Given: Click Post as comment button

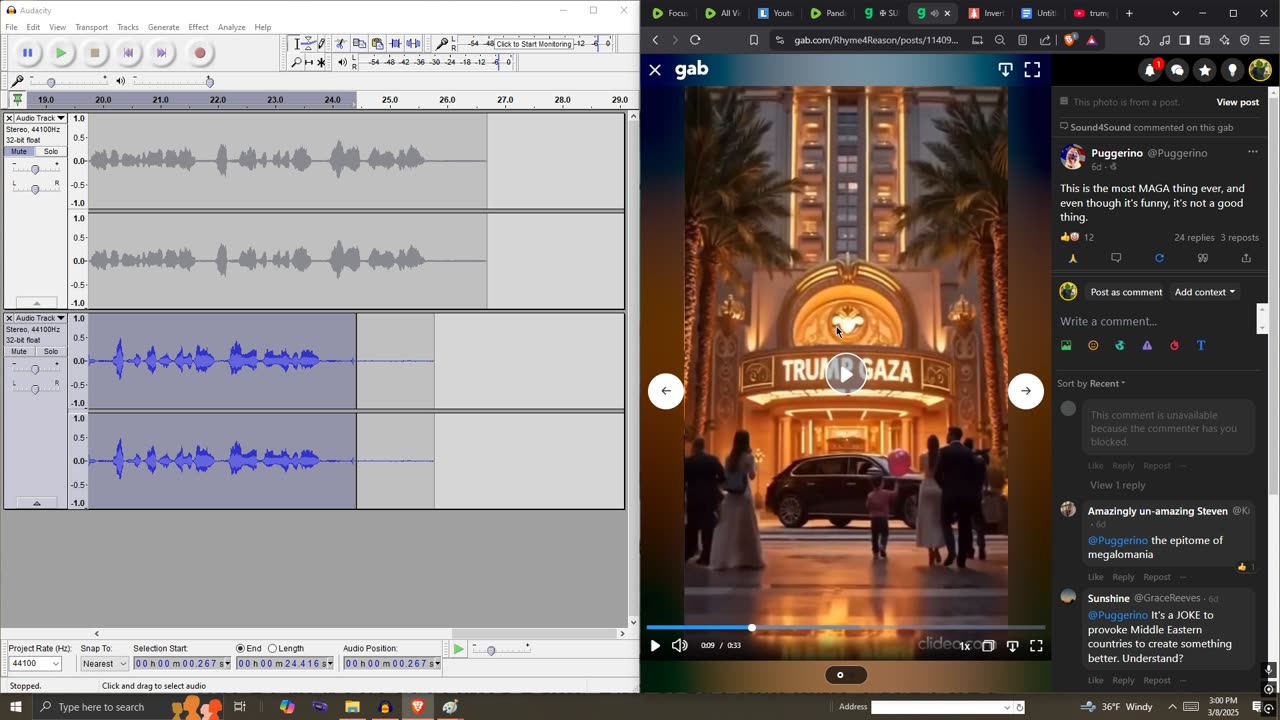Looking at the screenshot, I should coord(1126,292).
